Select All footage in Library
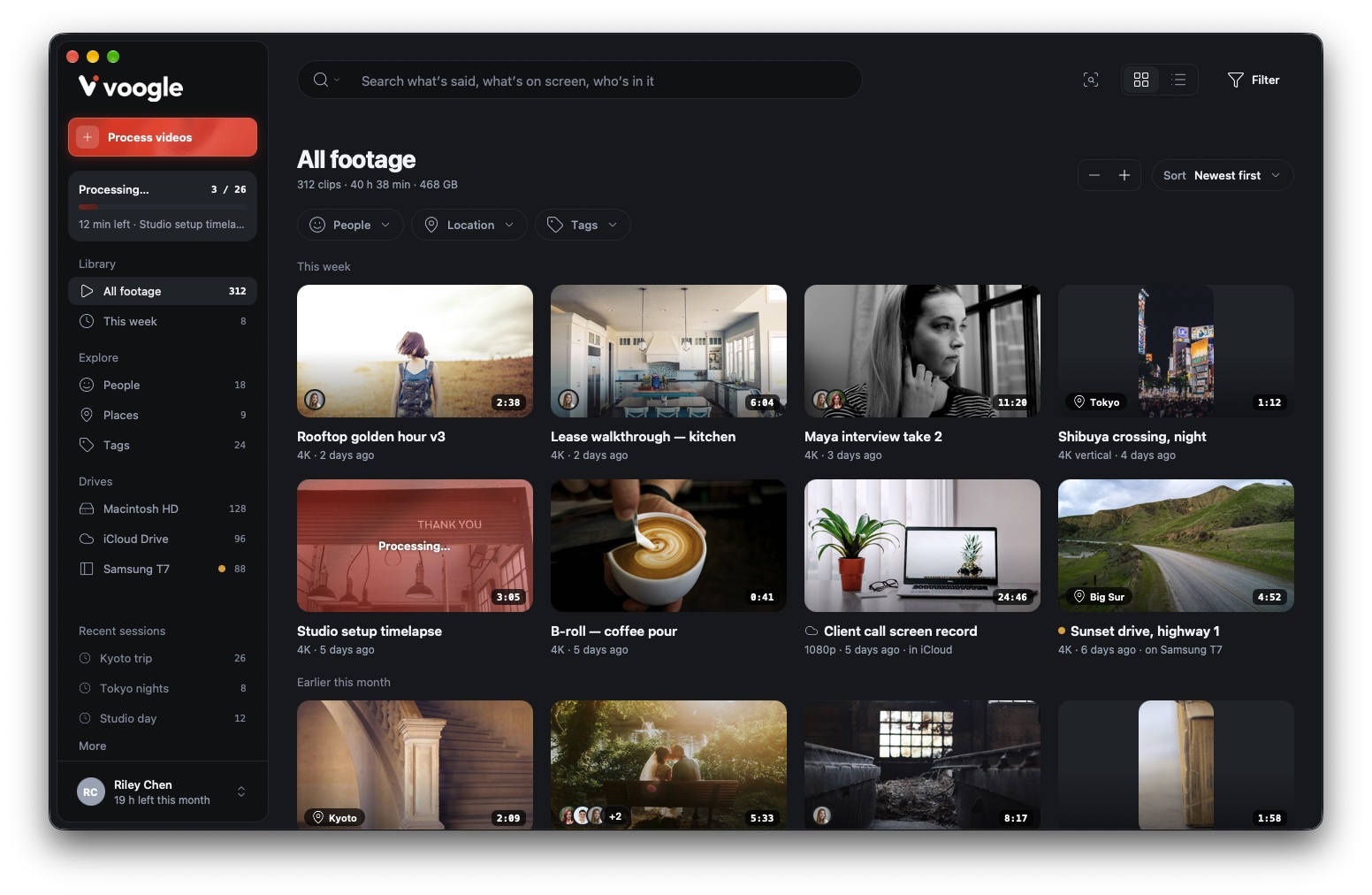 pyautogui.click(x=163, y=291)
